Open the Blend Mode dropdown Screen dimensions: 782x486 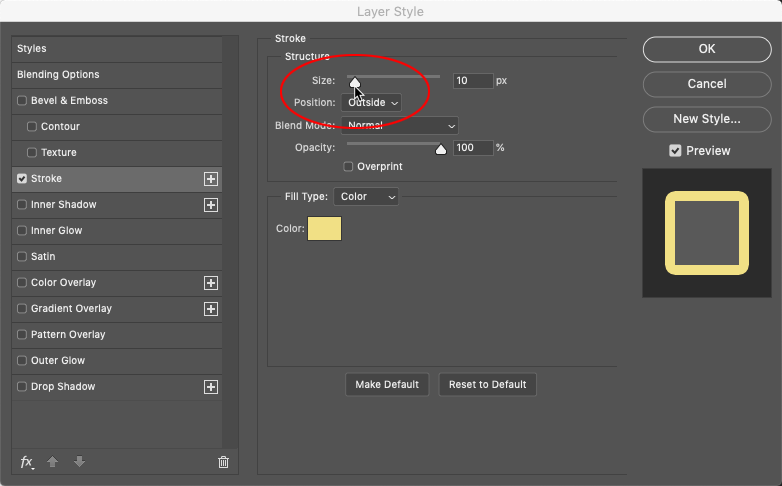[399, 126]
